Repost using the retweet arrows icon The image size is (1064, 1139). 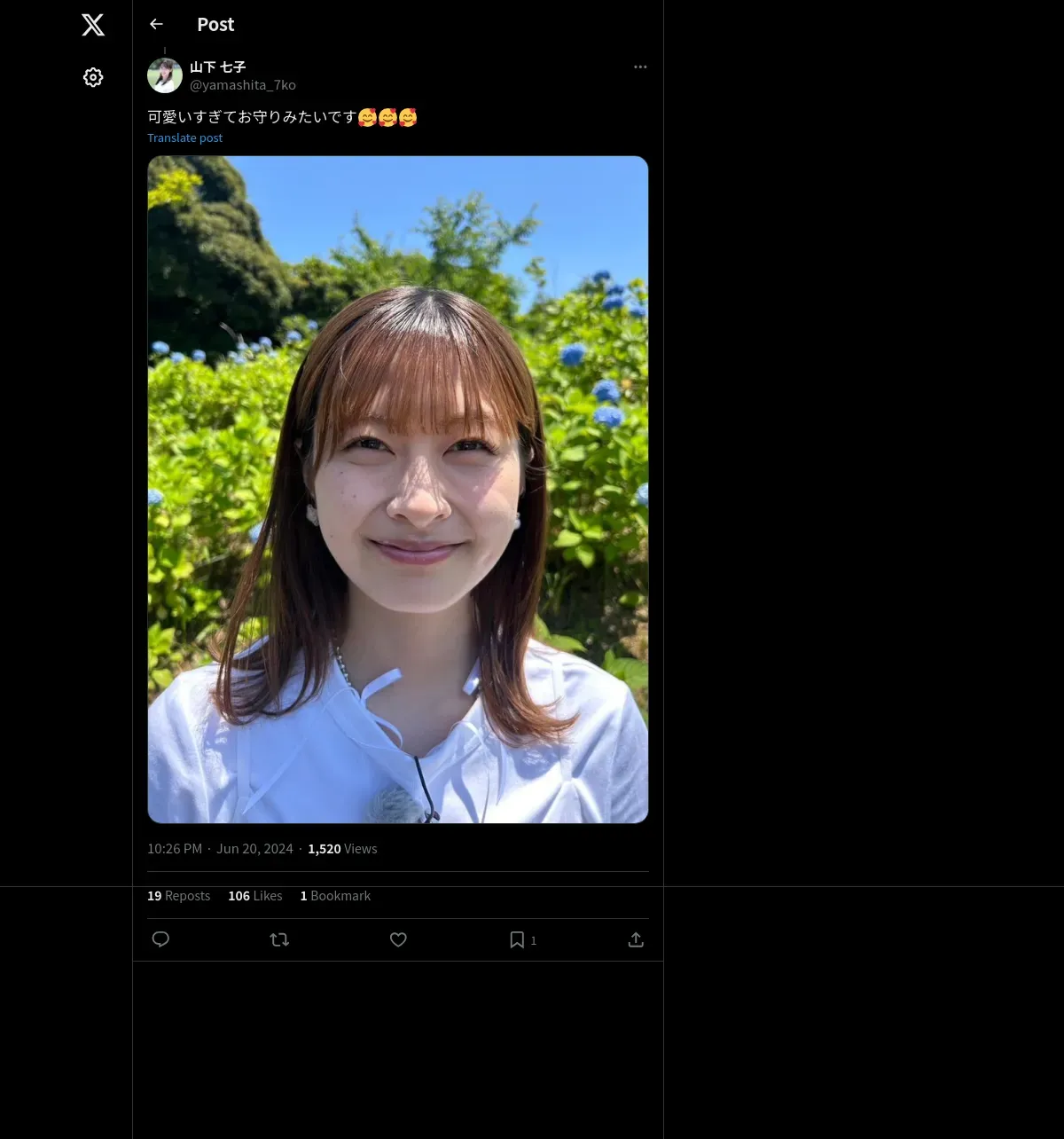pos(279,939)
